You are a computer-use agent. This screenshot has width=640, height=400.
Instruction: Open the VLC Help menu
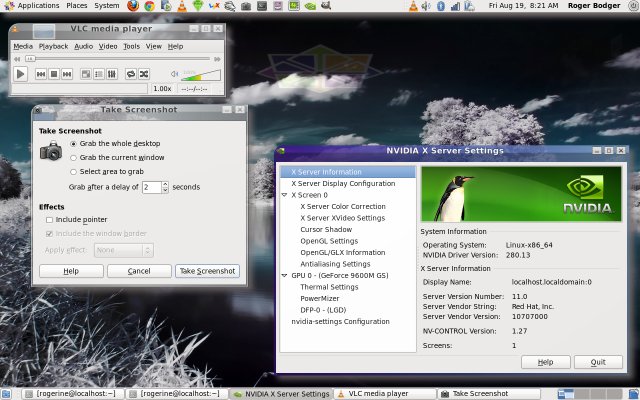176,46
